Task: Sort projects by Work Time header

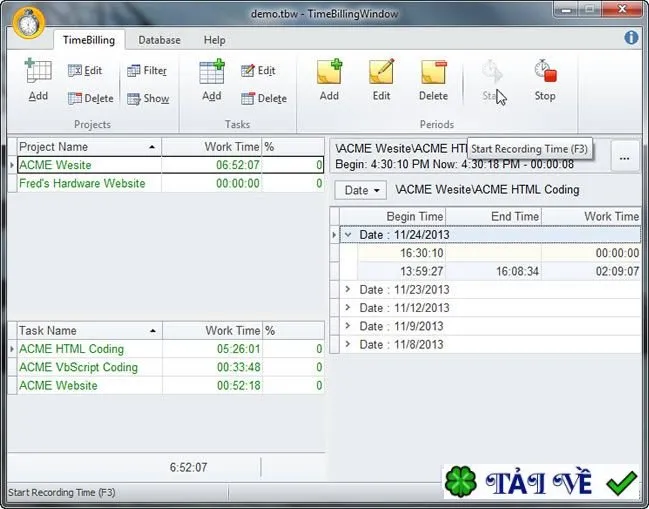Action: tap(212, 147)
